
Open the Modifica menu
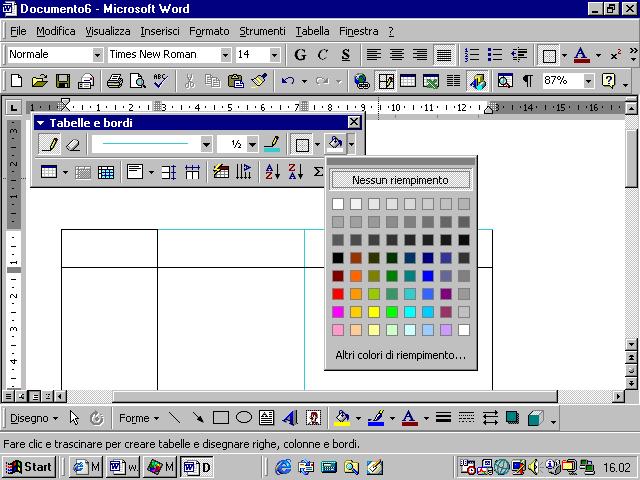(x=56, y=31)
